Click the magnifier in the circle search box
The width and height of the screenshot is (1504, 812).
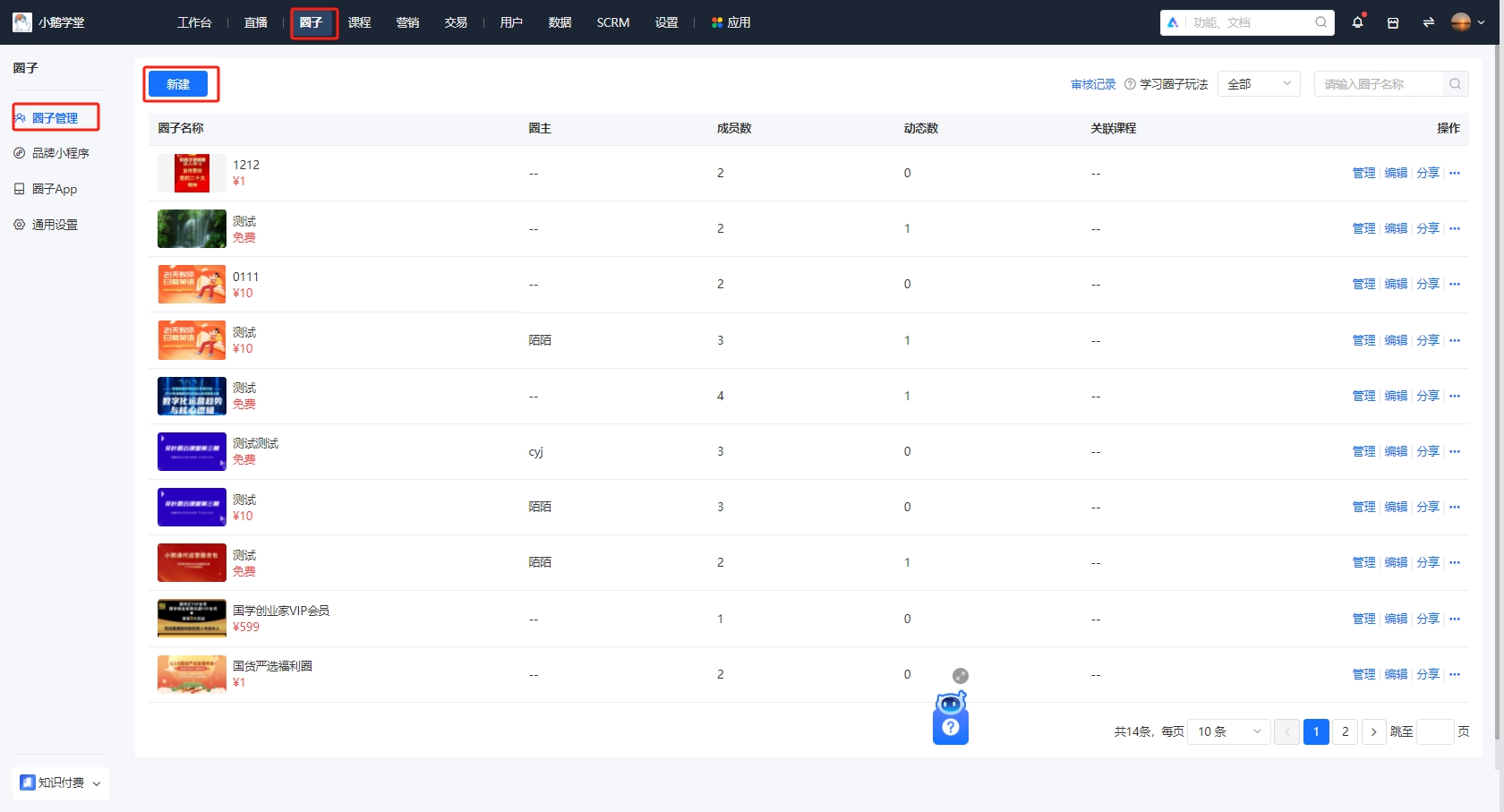tap(1456, 83)
